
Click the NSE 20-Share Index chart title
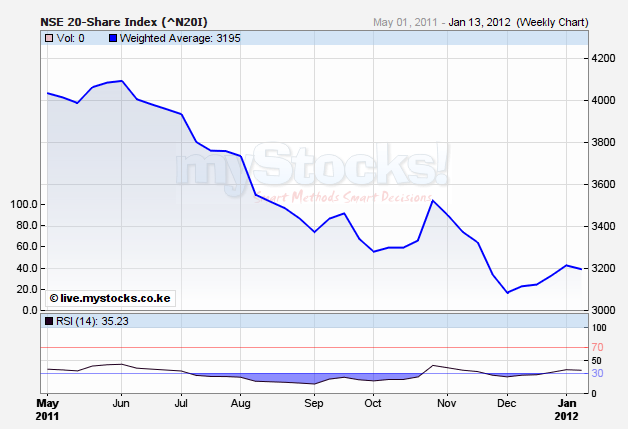pos(109,20)
